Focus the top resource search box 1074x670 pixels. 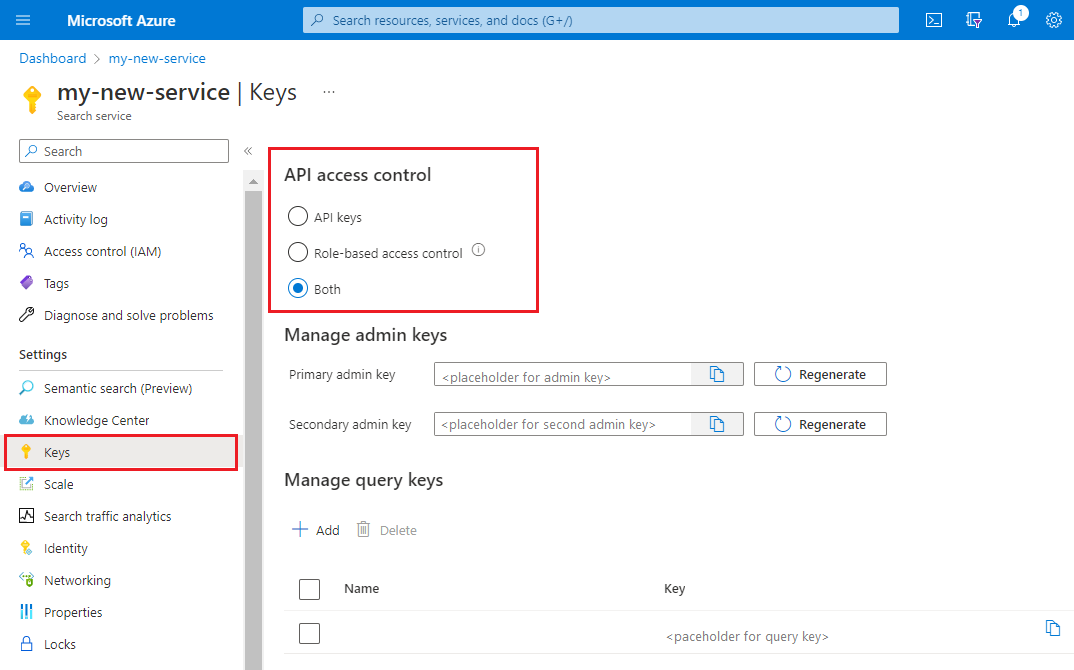pos(600,20)
